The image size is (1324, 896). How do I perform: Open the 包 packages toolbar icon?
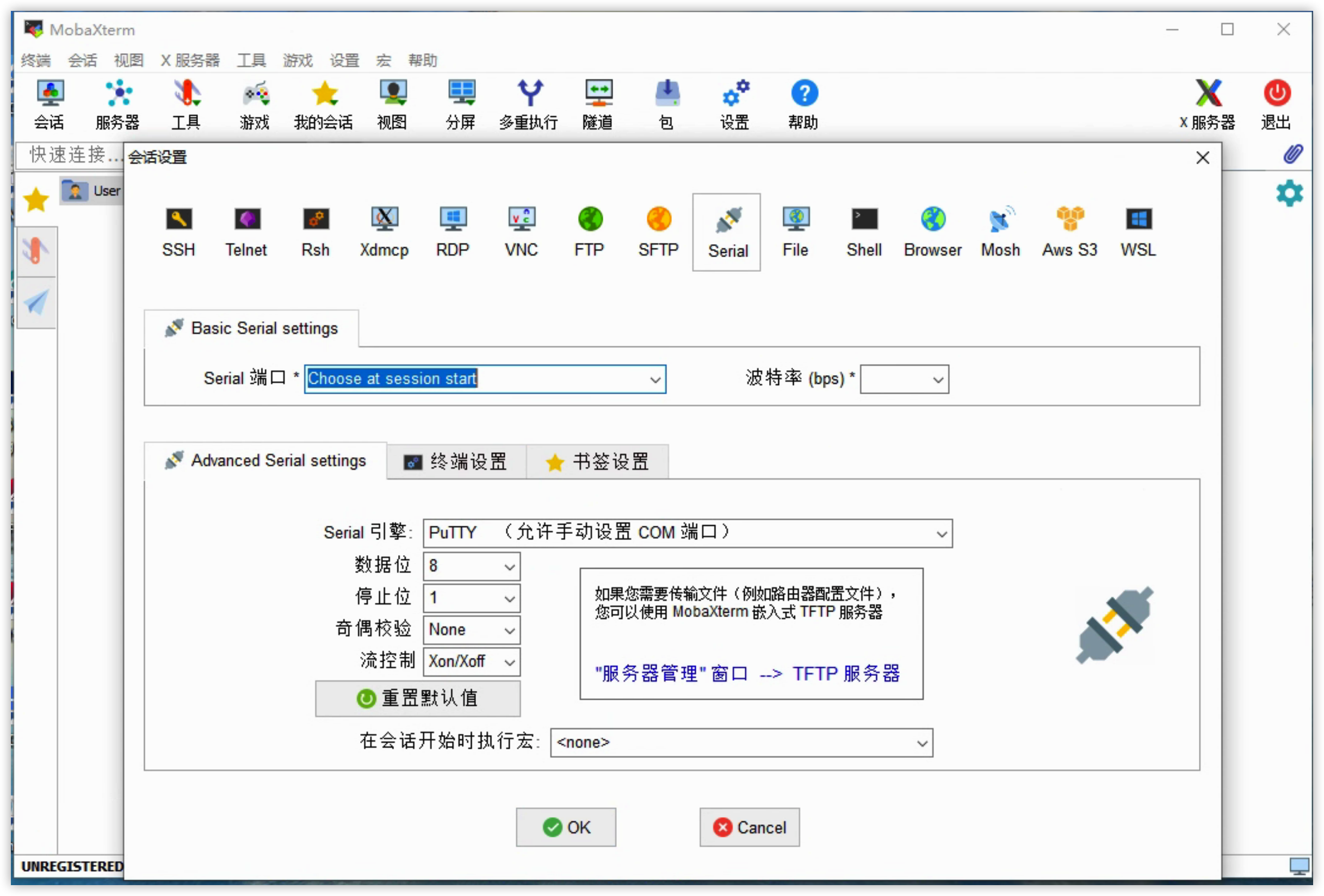666,105
